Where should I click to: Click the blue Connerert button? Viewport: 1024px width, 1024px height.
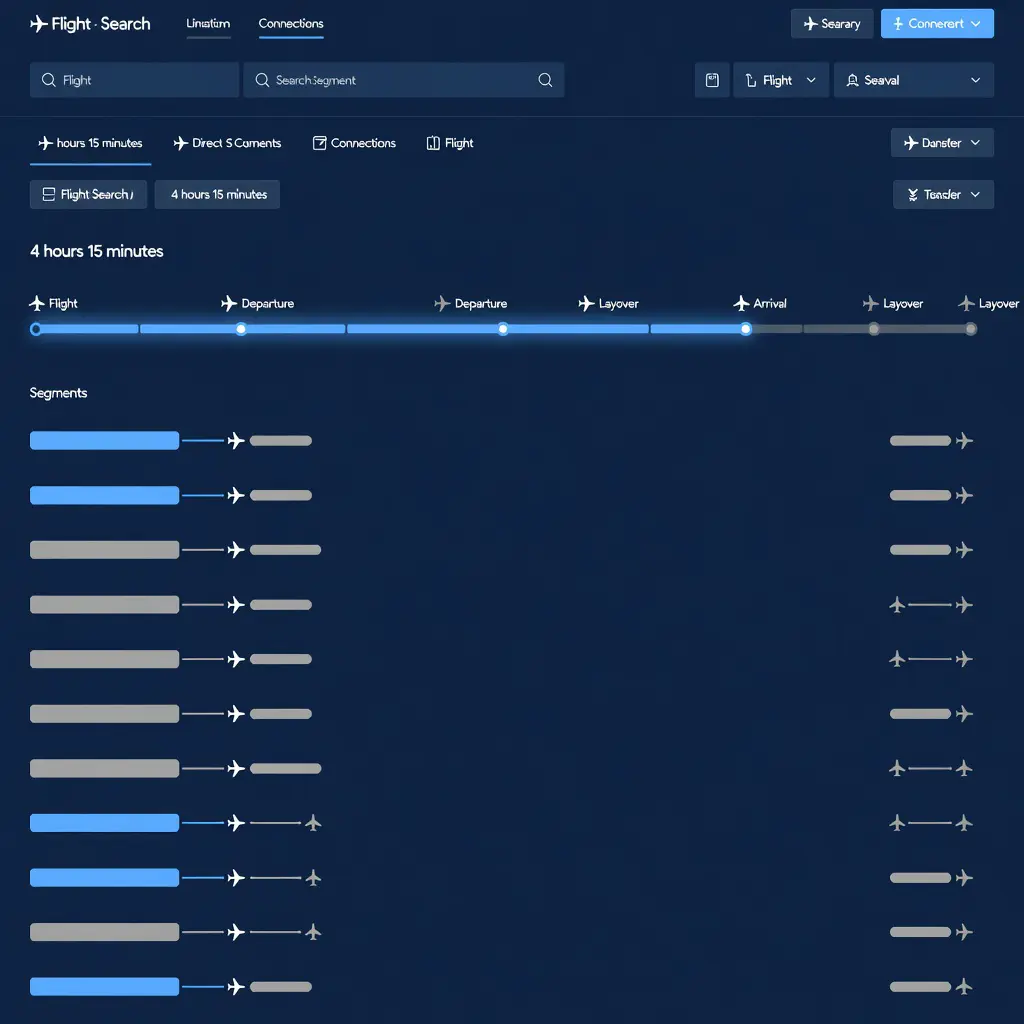(x=936, y=24)
